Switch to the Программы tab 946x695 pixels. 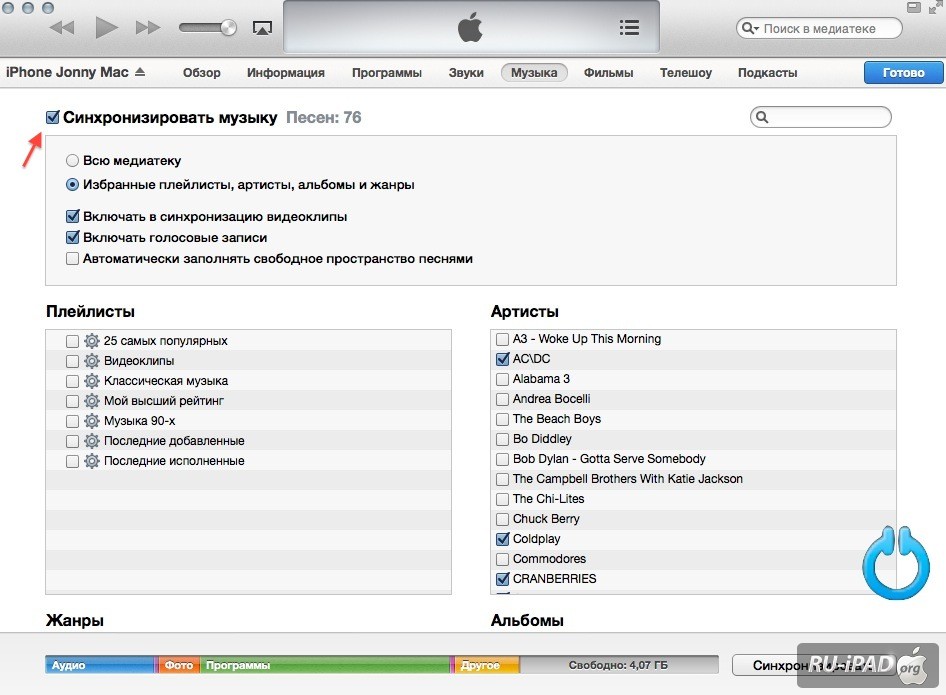click(x=387, y=72)
